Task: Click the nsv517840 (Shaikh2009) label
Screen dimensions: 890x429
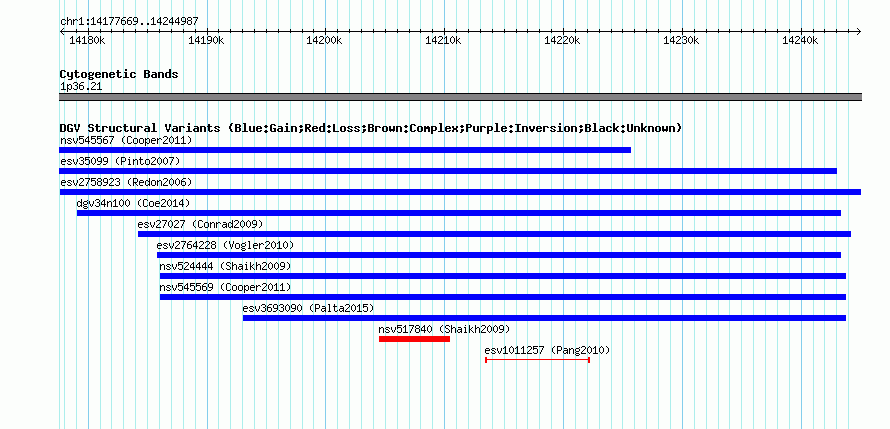Action: 444,329
